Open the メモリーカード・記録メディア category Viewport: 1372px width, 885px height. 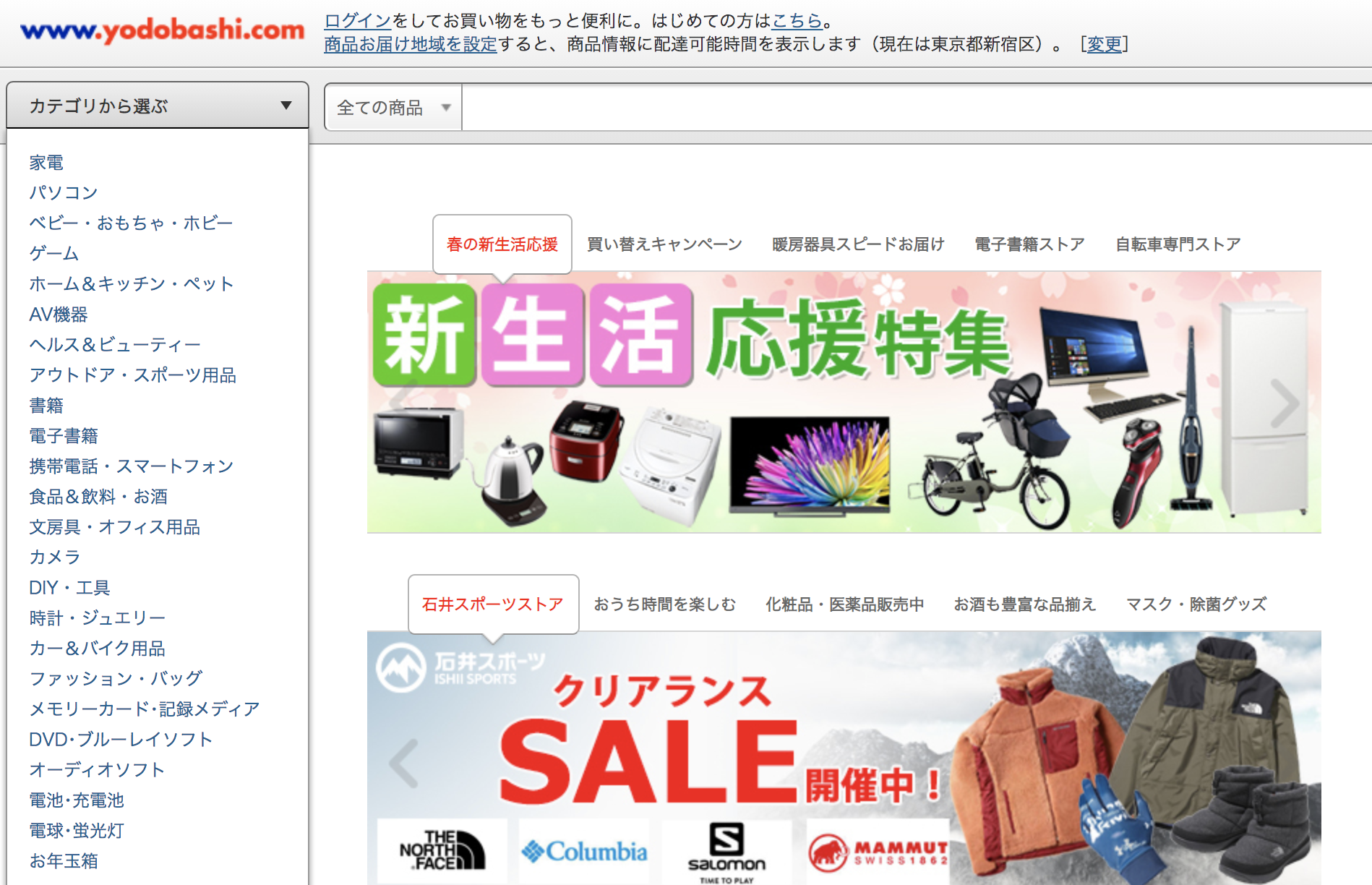[x=145, y=709]
